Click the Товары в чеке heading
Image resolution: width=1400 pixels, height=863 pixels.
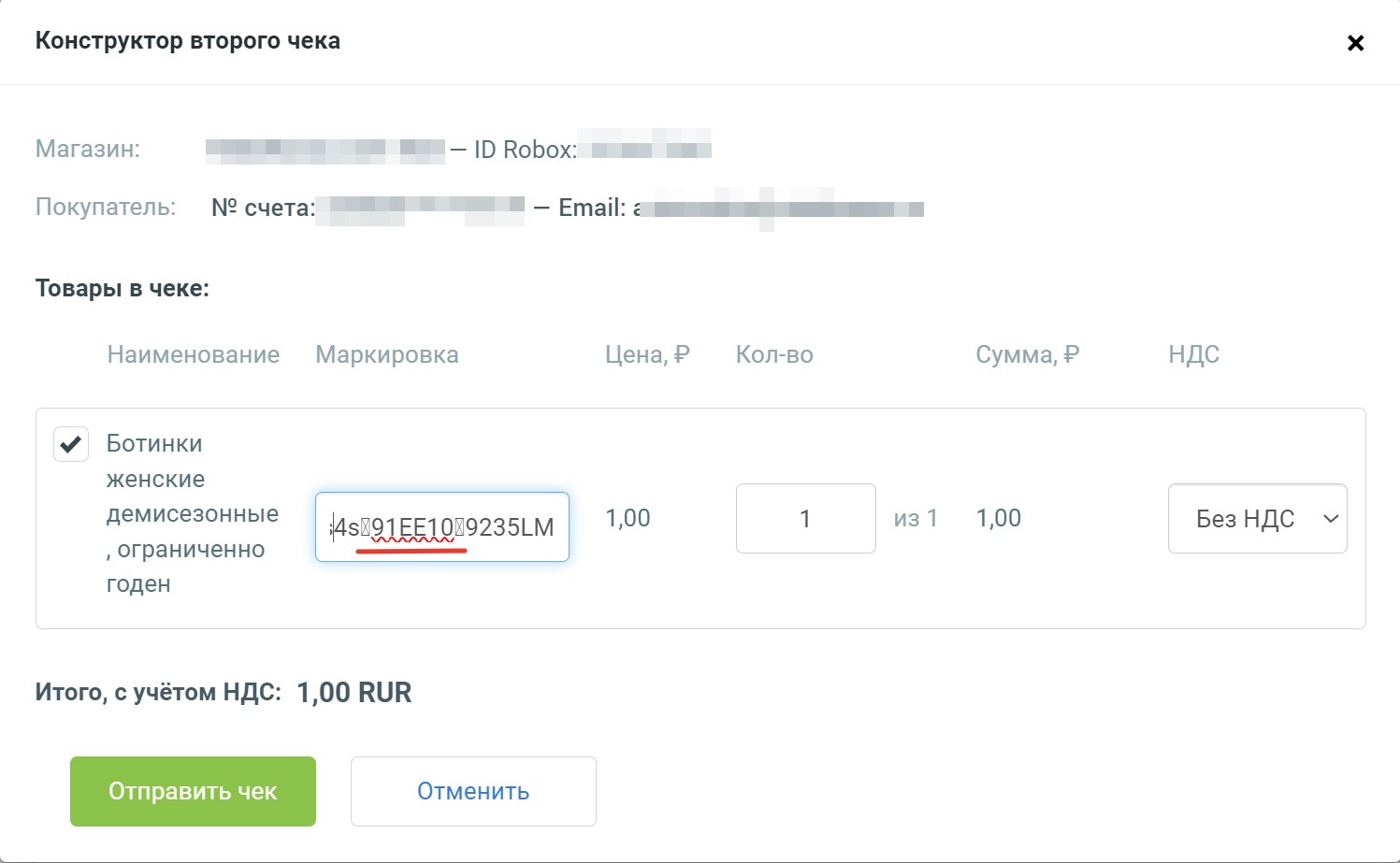[123, 289]
